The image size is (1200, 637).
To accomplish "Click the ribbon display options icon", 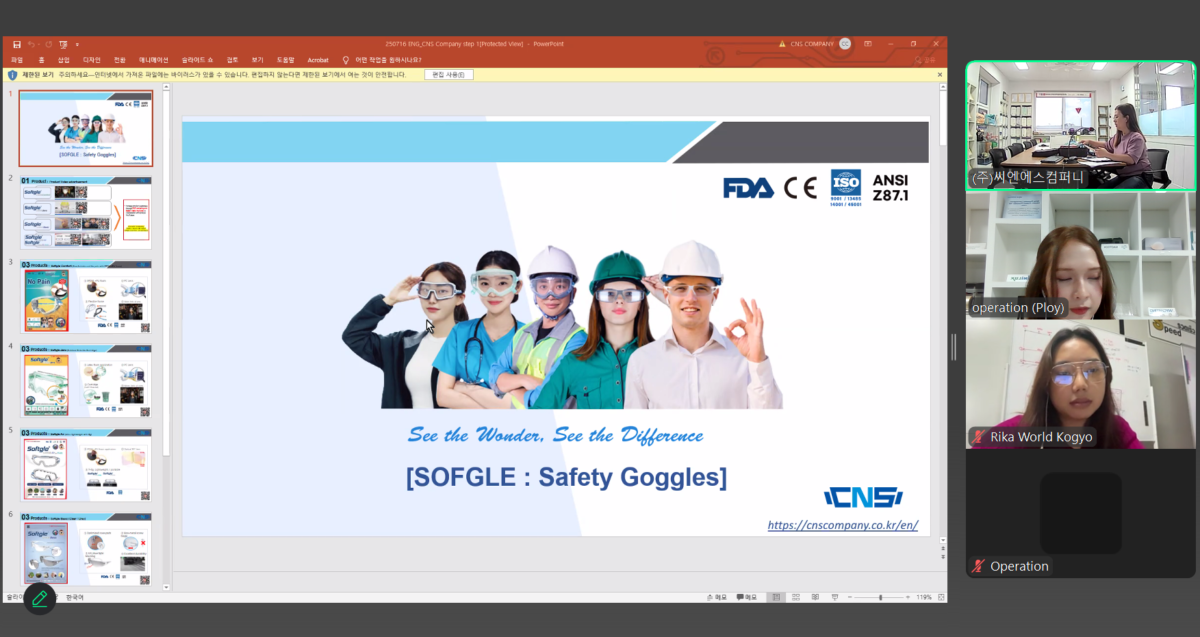I will click(867, 44).
